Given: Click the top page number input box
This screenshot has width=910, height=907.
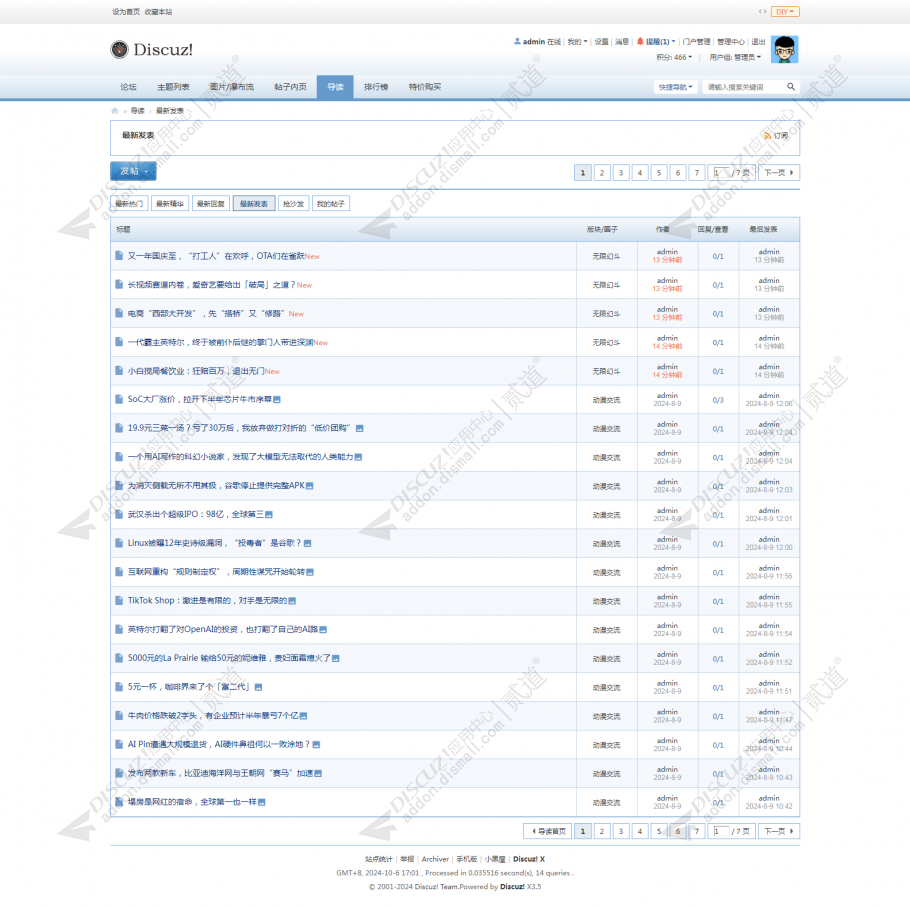Looking at the screenshot, I should (x=721, y=172).
